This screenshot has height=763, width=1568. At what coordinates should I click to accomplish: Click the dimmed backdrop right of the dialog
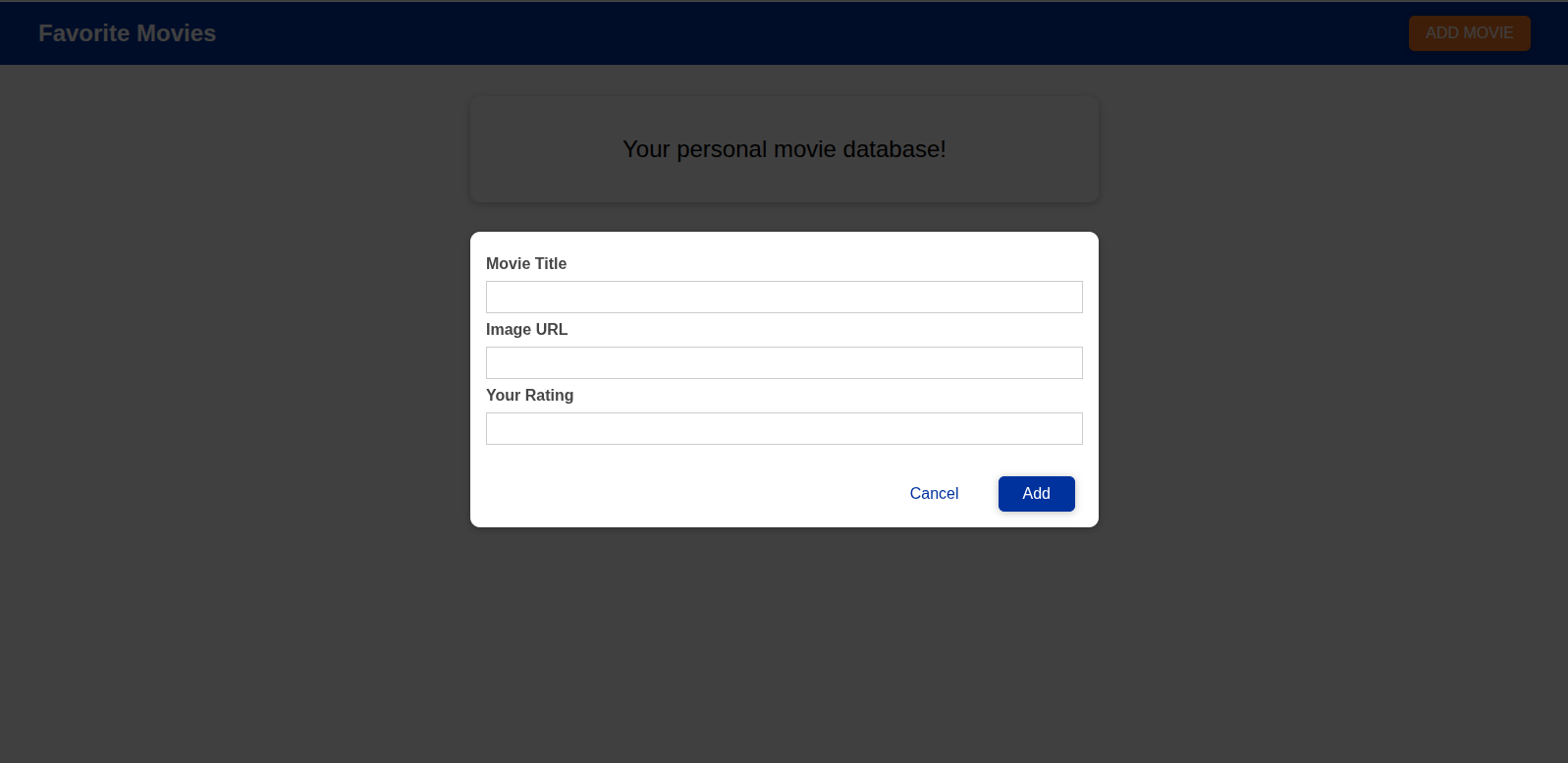click(1325, 393)
